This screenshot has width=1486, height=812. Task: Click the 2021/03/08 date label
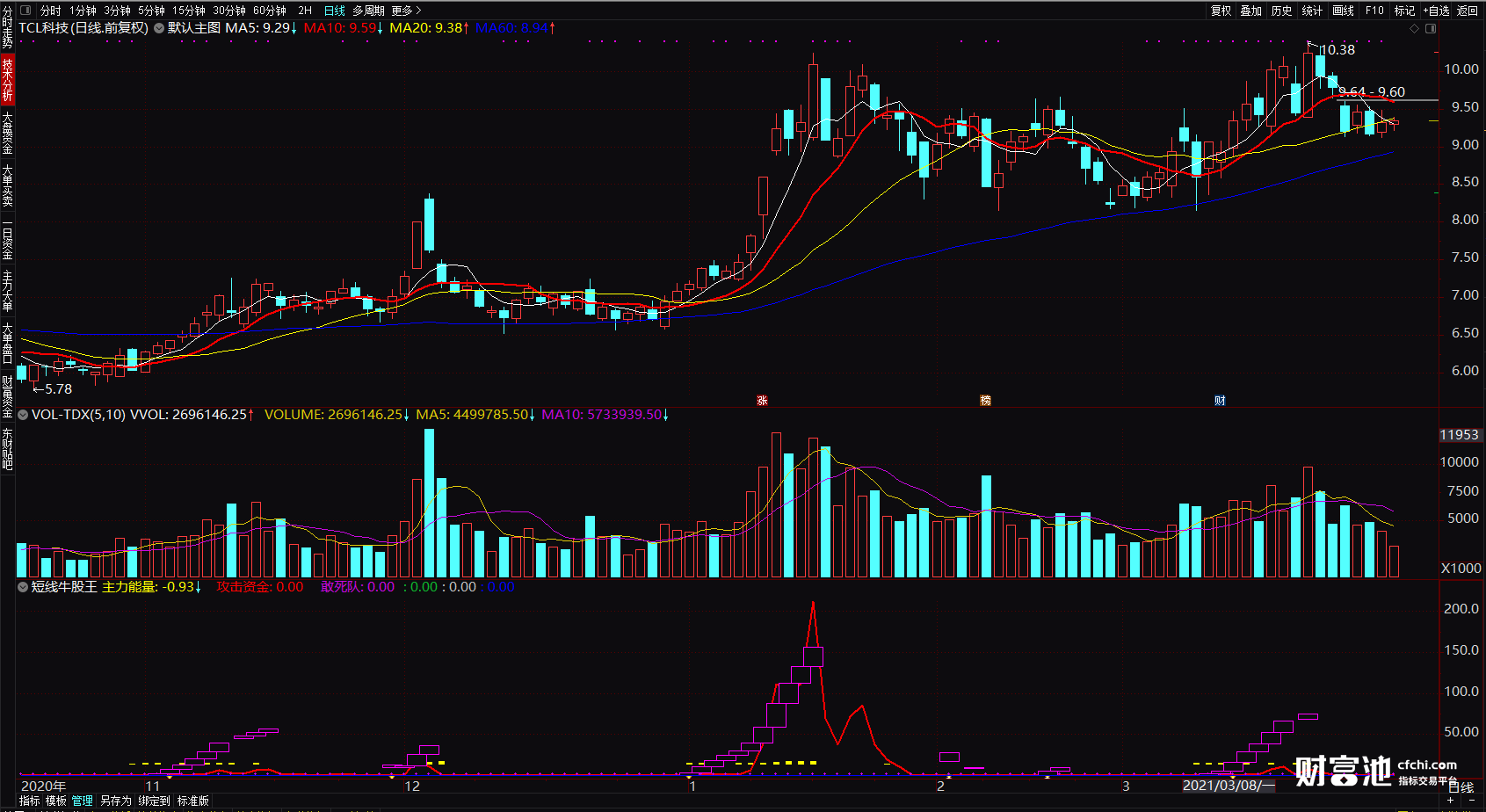tap(1229, 786)
